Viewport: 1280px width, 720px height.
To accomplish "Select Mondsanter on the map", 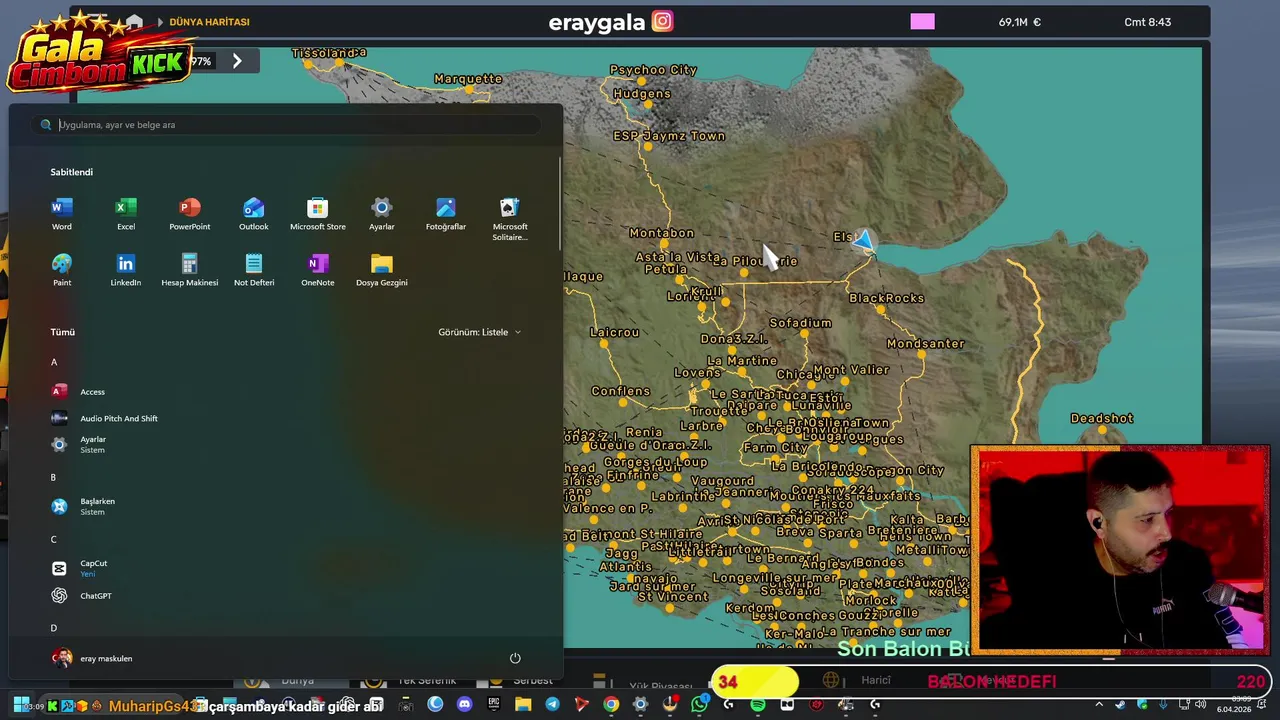I will [x=925, y=344].
